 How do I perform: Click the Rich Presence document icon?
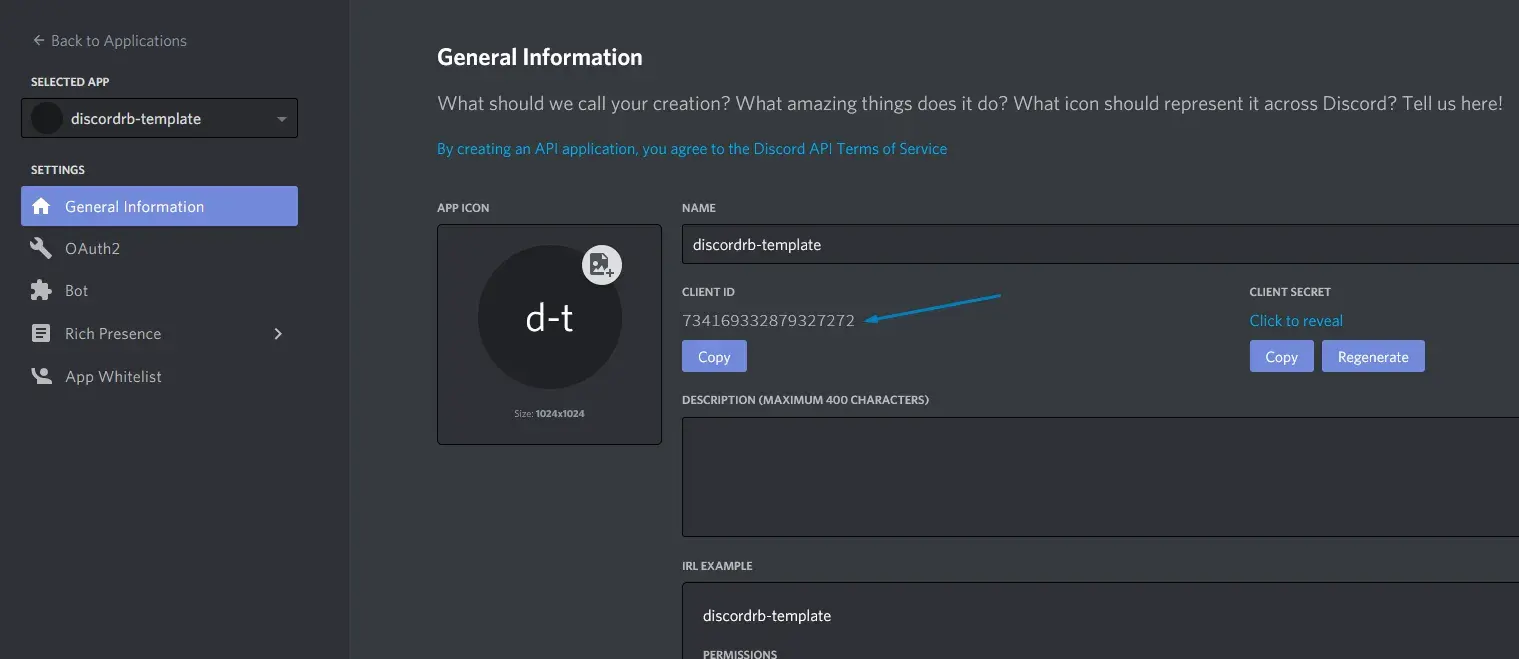coord(41,333)
